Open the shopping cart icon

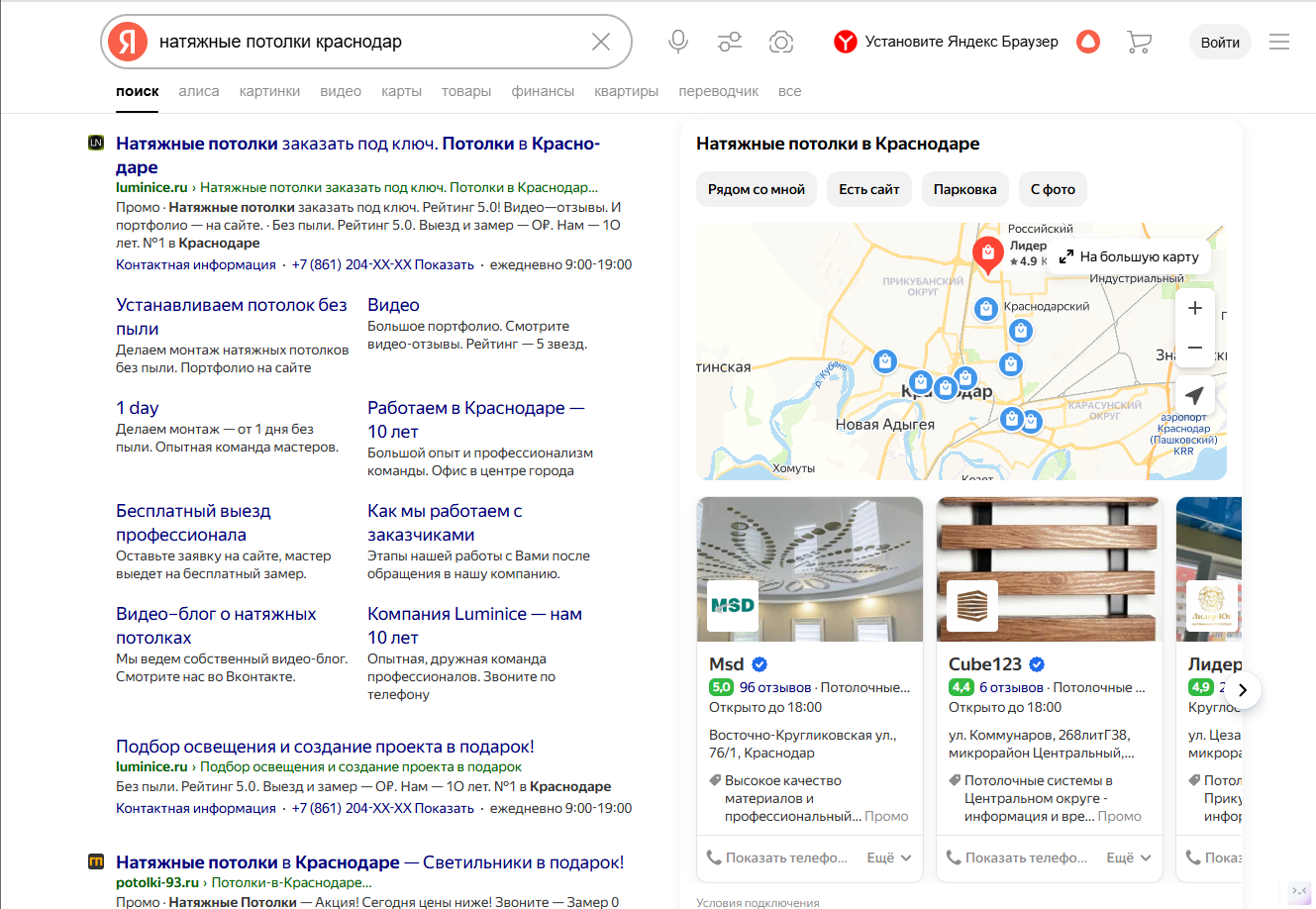point(1139,42)
